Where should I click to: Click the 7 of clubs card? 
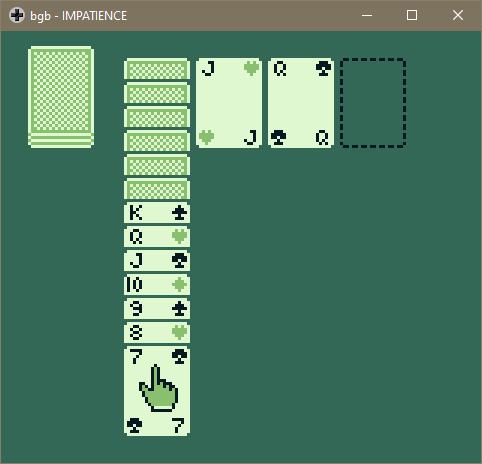click(157, 391)
